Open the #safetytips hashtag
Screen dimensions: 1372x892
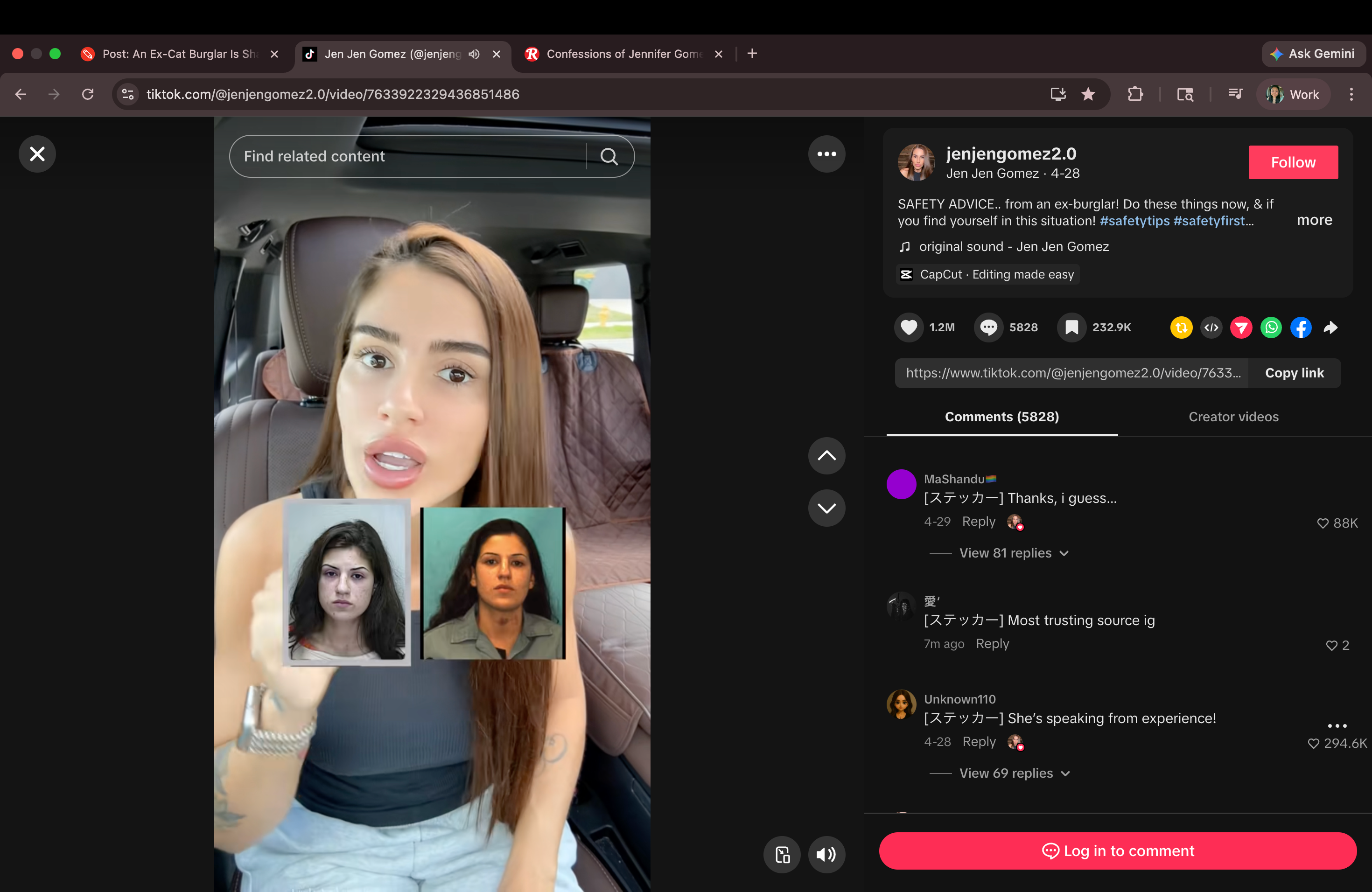[x=1134, y=221]
